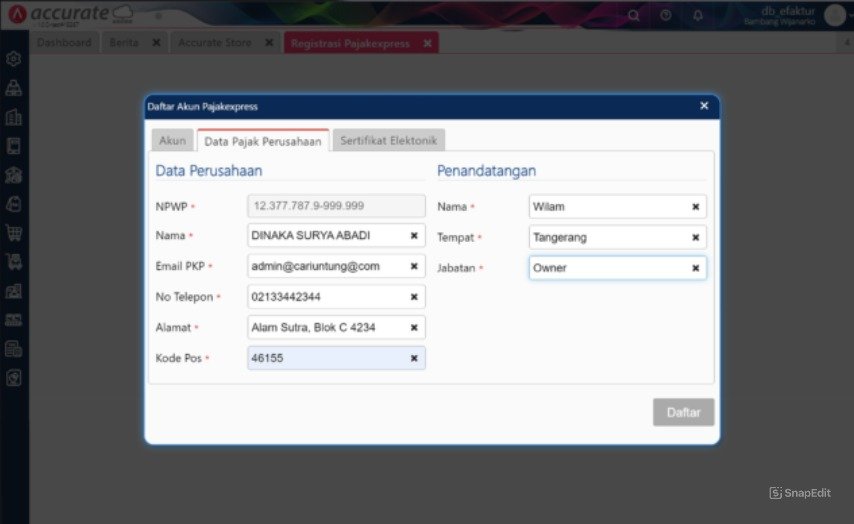Screen dimensions: 854x524
Task: Clear the Tempat field Tangerang
Action: (696, 237)
